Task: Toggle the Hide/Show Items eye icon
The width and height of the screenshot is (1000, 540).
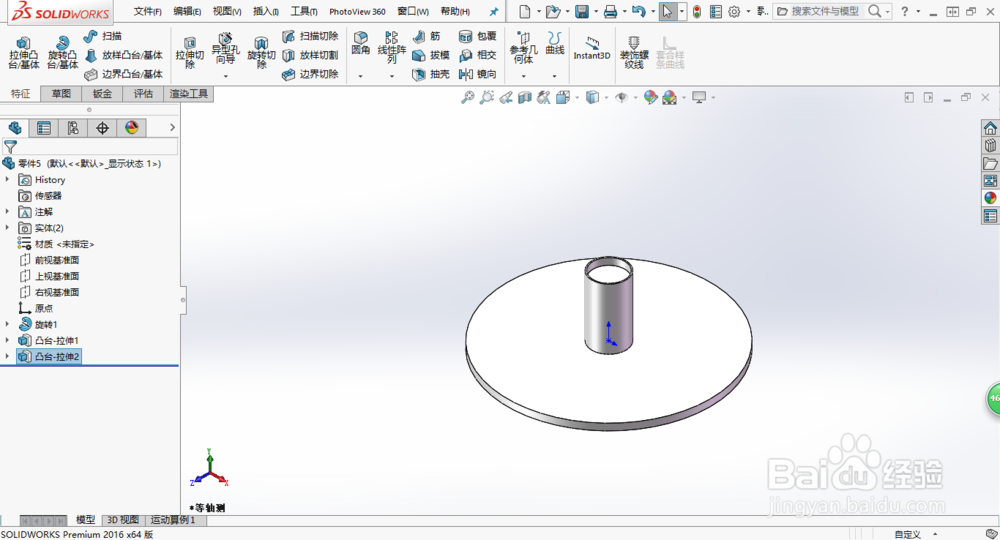Action: pyautogui.click(x=621, y=98)
